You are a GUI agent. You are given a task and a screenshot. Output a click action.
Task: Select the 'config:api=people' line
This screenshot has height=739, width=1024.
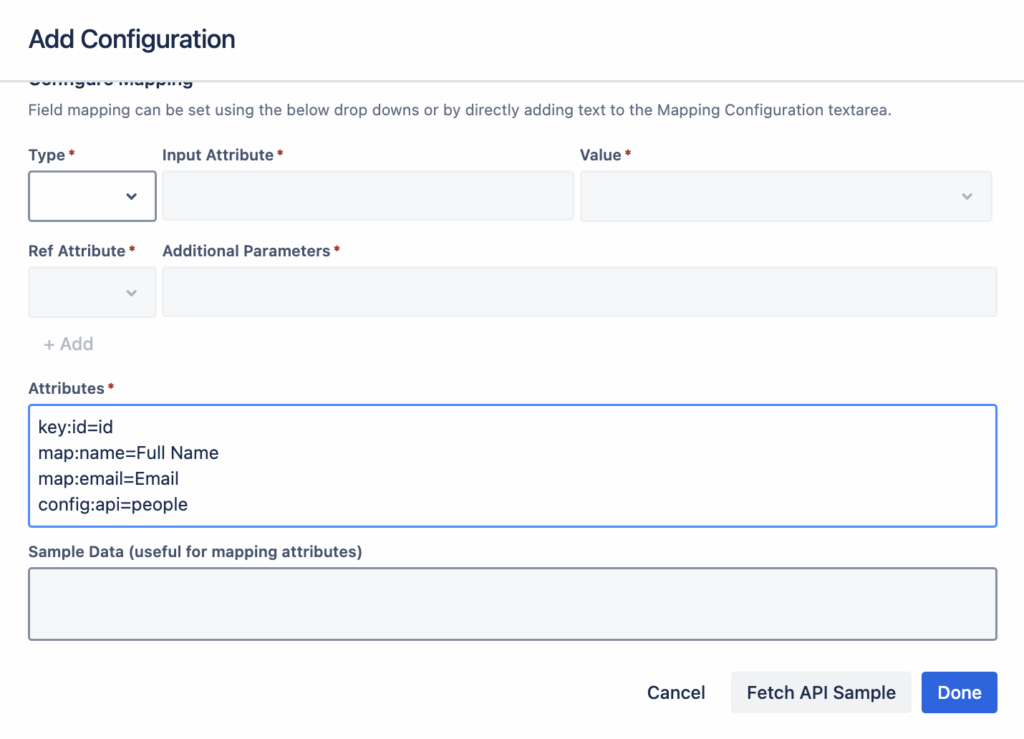[x=113, y=505]
